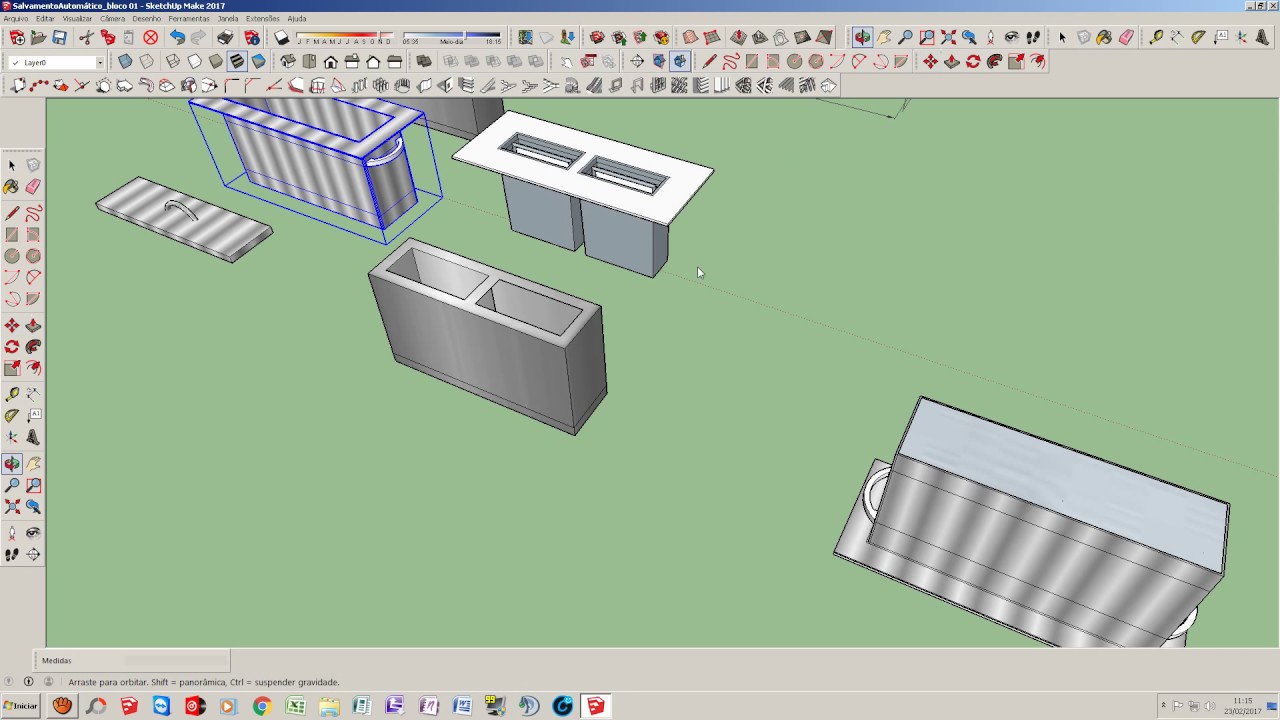The width and height of the screenshot is (1280, 720).
Task: Open the Extensões menu
Action: click(262, 18)
